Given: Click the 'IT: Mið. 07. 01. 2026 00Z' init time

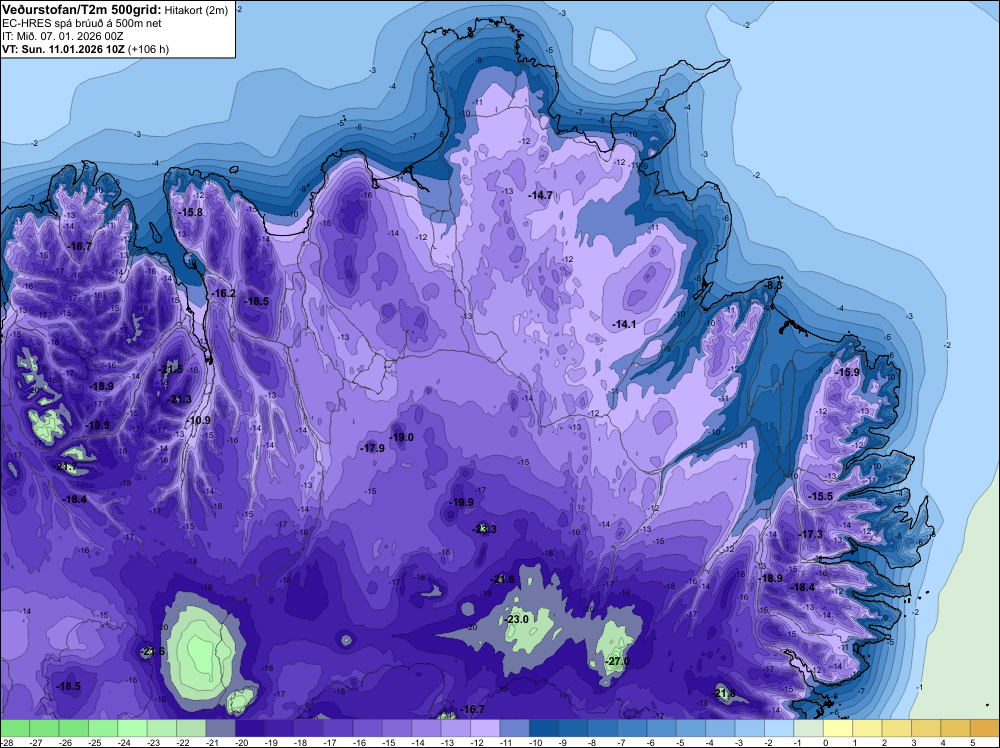Looking at the screenshot, I should pos(63,36).
